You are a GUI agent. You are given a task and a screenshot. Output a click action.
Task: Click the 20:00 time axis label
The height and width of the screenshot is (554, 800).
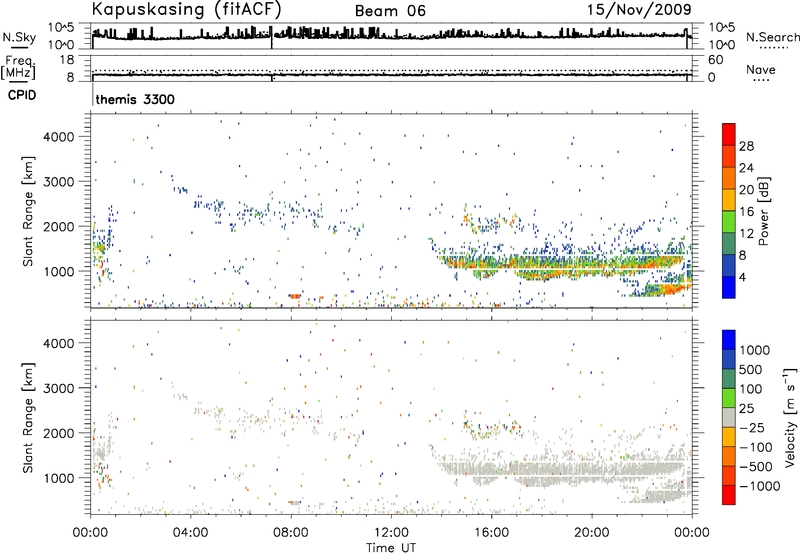[x=592, y=532]
